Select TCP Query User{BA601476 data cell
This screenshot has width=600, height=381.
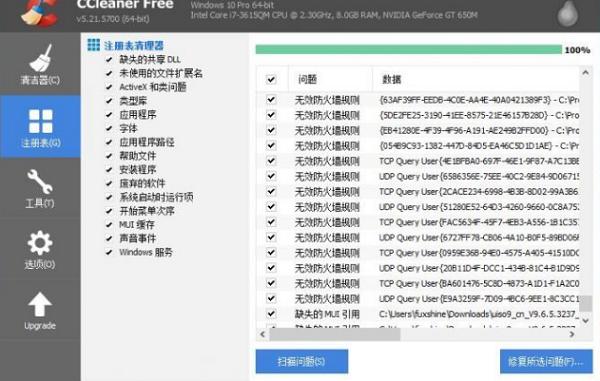click(479, 283)
